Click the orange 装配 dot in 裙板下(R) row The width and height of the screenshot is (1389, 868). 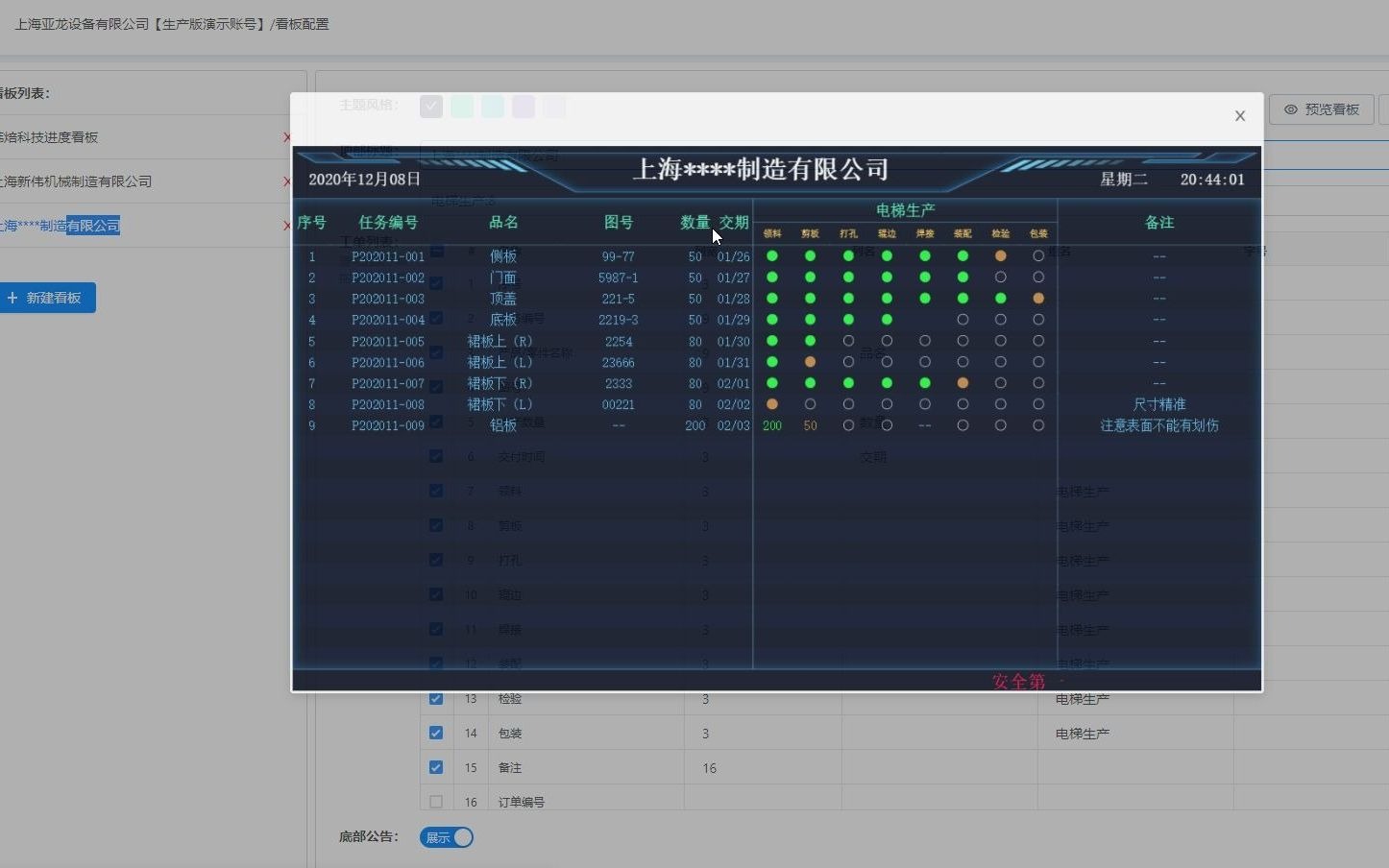(x=963, y=383)
